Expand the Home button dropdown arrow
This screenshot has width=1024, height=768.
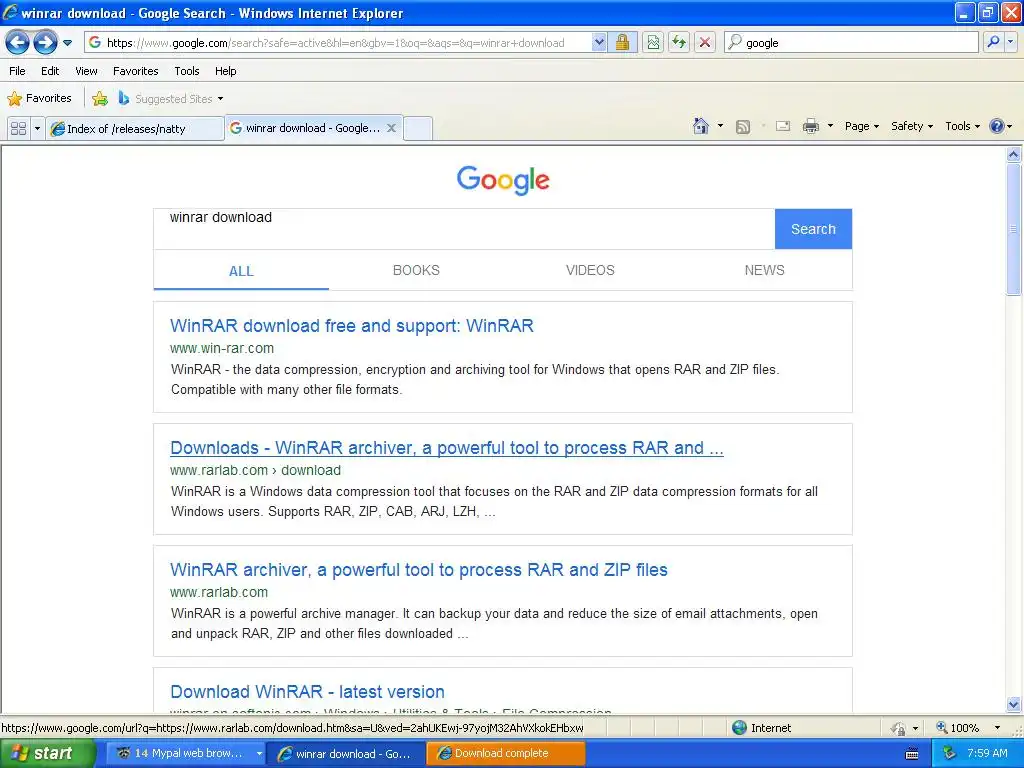[x=720, y=126]
